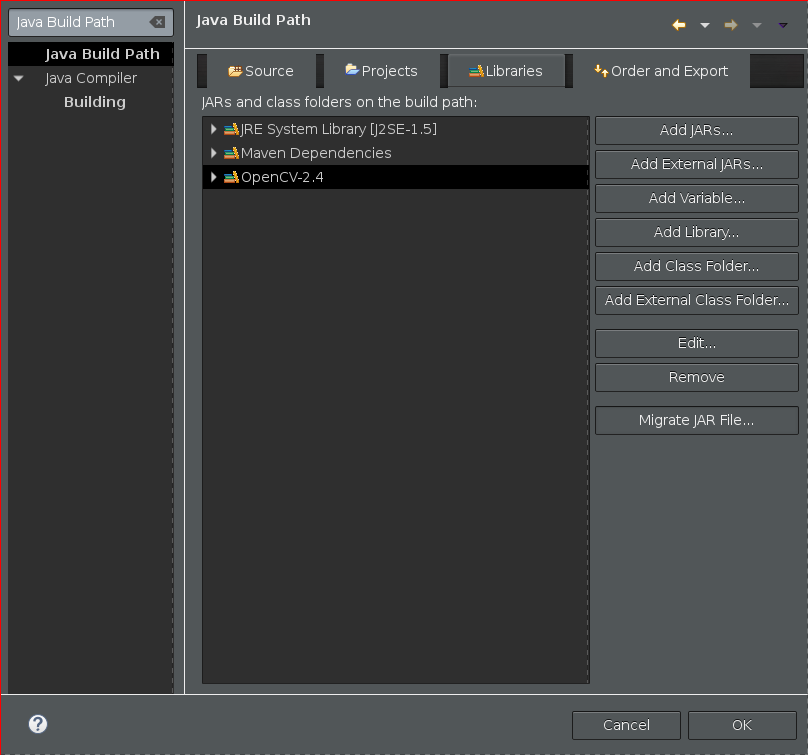Expand the OpenCV-2.4 library entry
The width and height of the screenshot is (808, 755).
[x=213, y=176]
